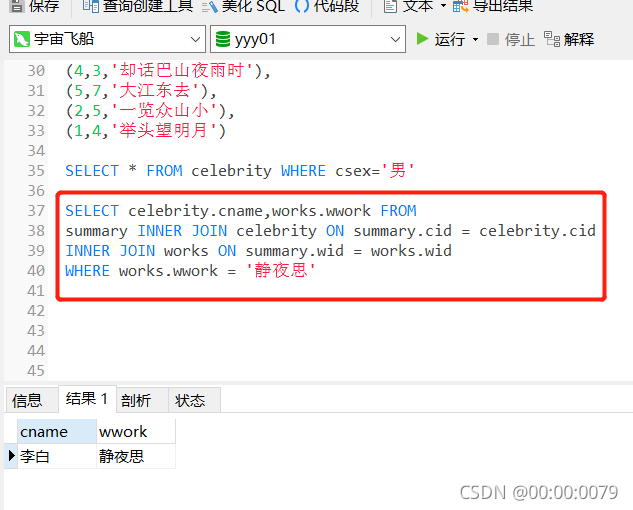The image size is (633, 510).
Task: Click the Save (保存) toolbar button
Action: (35, 6)
